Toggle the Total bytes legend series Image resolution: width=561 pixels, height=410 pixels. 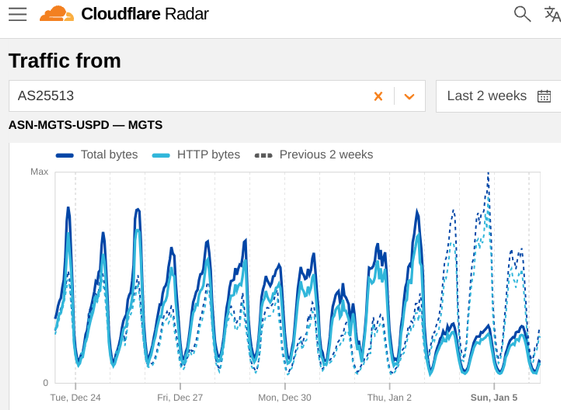point(97,155)
